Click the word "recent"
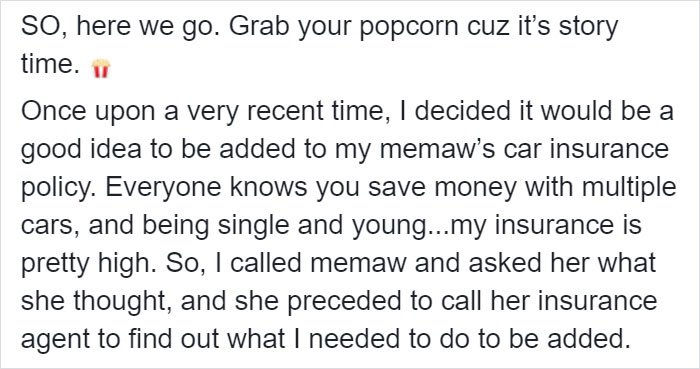The height and width of the screenshot is (369, 700). (x=277, y=112)
